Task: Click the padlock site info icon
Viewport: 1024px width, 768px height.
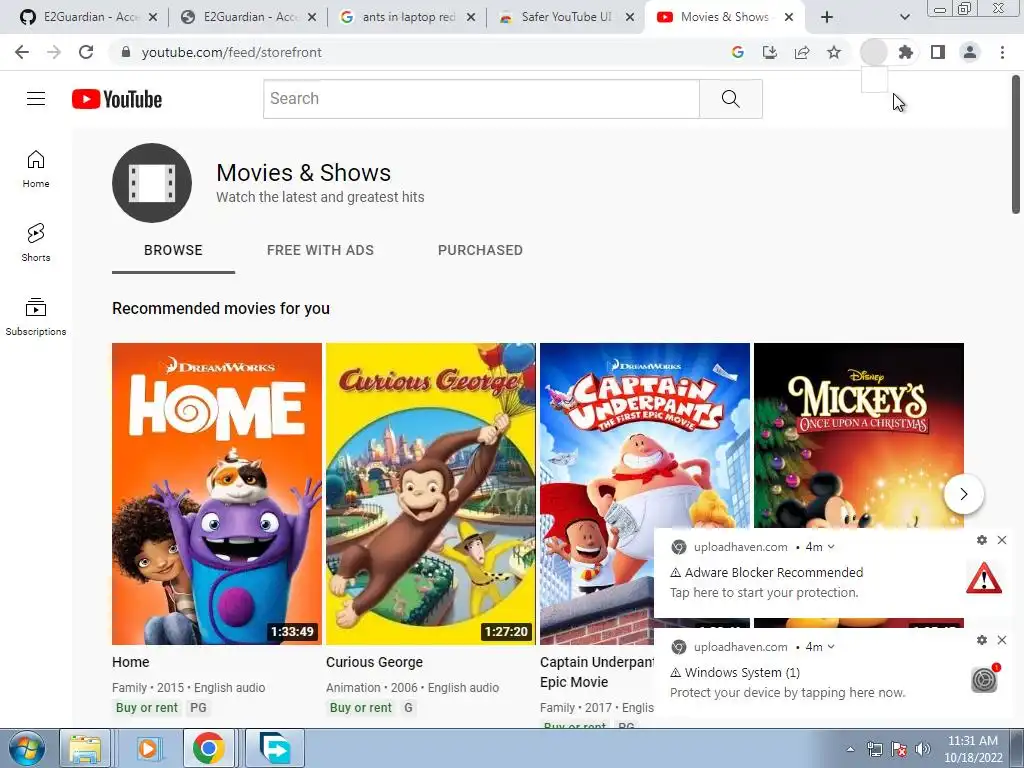Action: [126, 52]
